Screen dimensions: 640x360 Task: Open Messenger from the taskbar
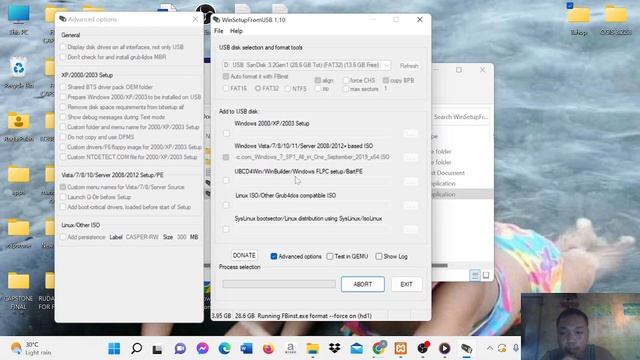point(202,348)
